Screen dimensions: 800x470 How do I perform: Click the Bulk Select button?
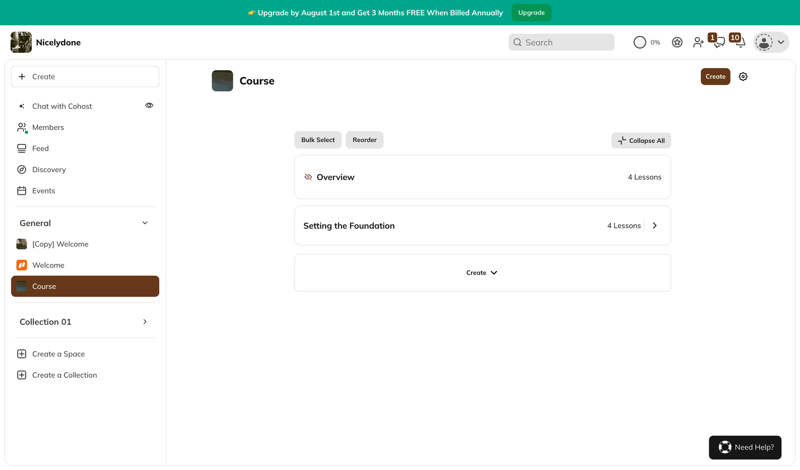click(318, 140)
